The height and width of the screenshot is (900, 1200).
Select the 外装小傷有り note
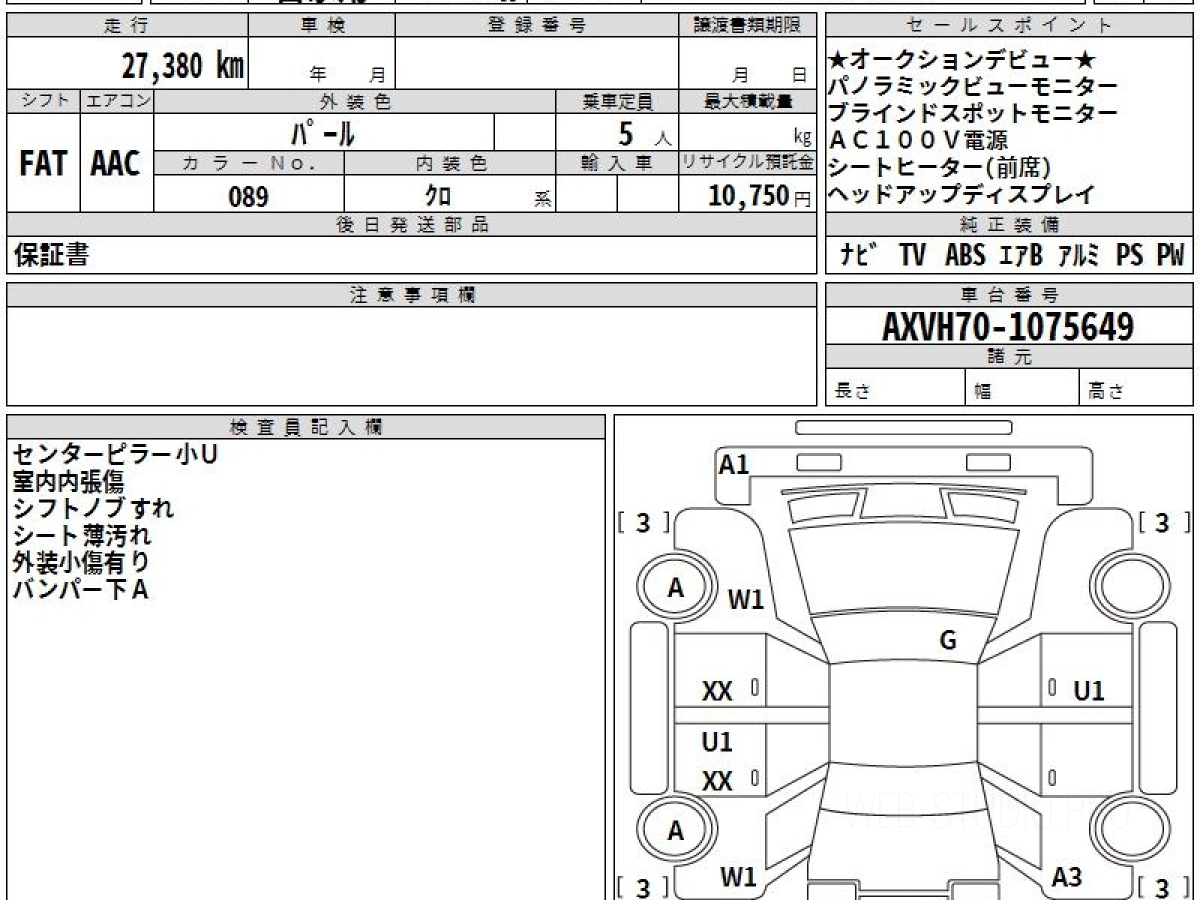pos(81,562)
